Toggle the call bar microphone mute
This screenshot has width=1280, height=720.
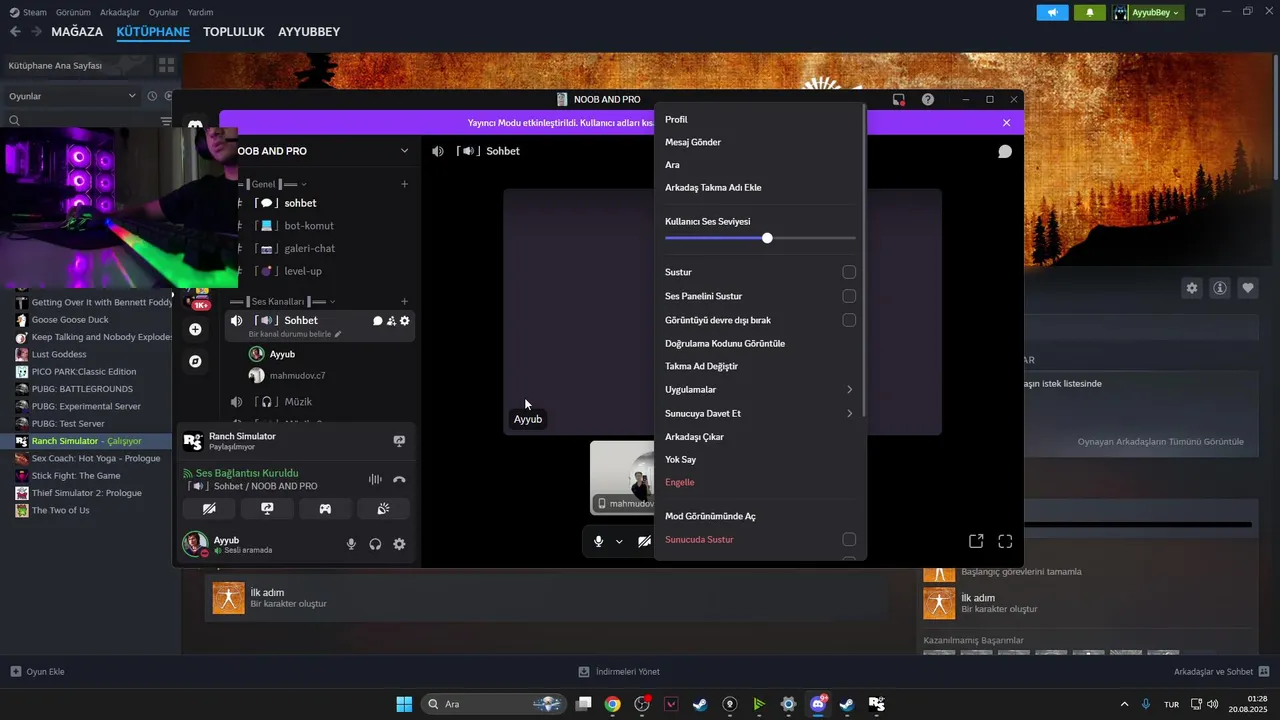[598, 541]
